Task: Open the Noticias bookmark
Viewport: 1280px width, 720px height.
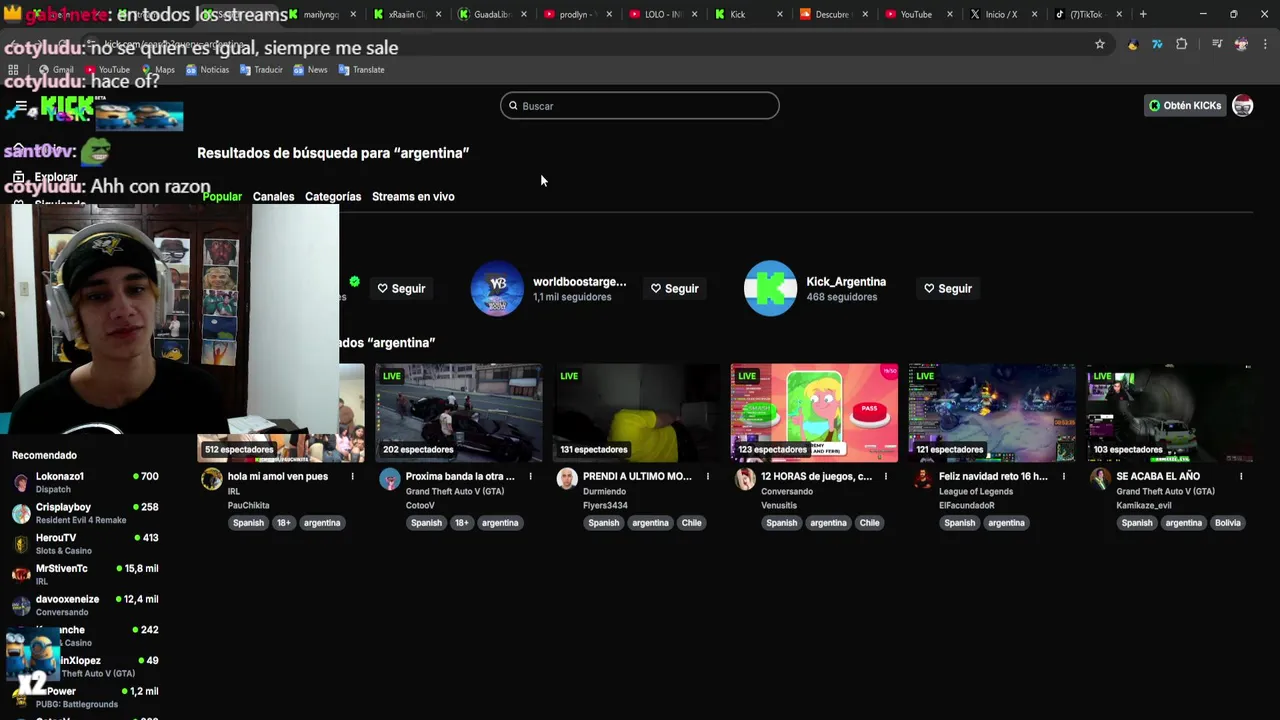Action: click(207, 70)
